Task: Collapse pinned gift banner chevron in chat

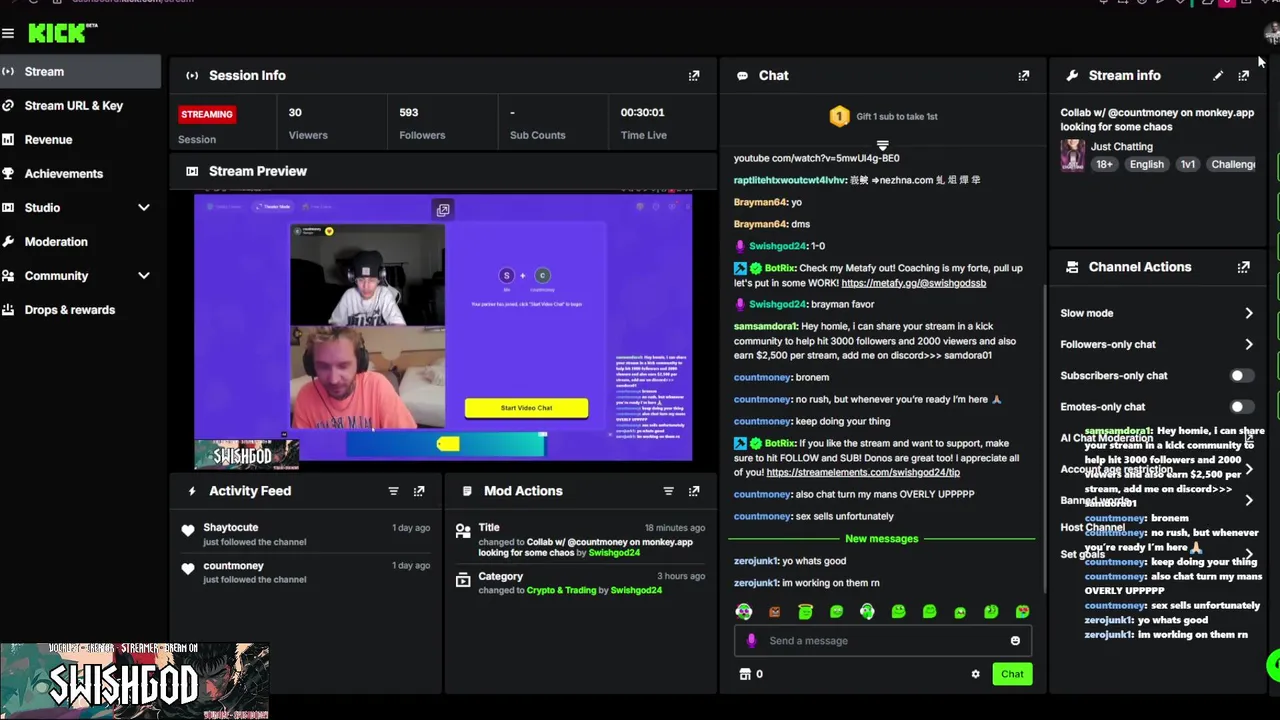Action: pyautogui.click(x=882, y=146)
